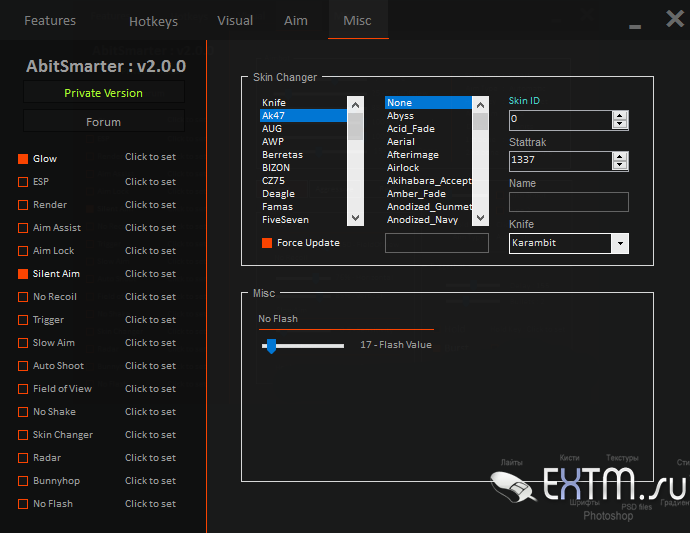Disable the Glow checkbox
This screenshot has height=533, width=690.
click(x=23, y=159)
